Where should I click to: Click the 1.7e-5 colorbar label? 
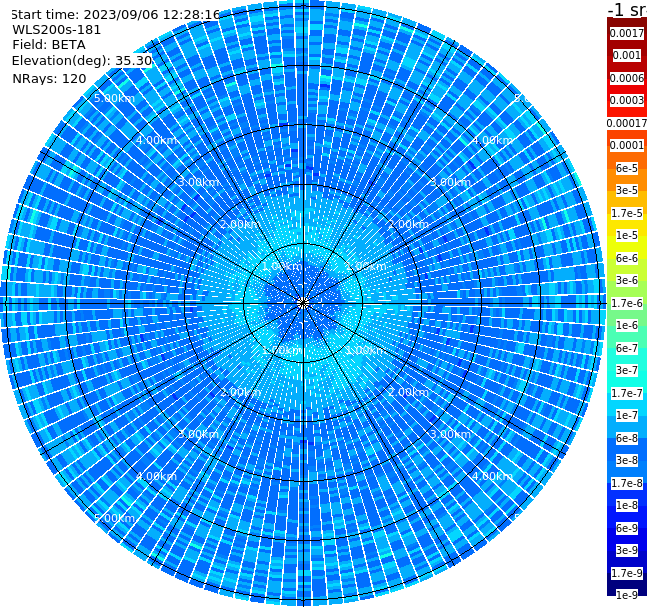(x=627, y=213)
